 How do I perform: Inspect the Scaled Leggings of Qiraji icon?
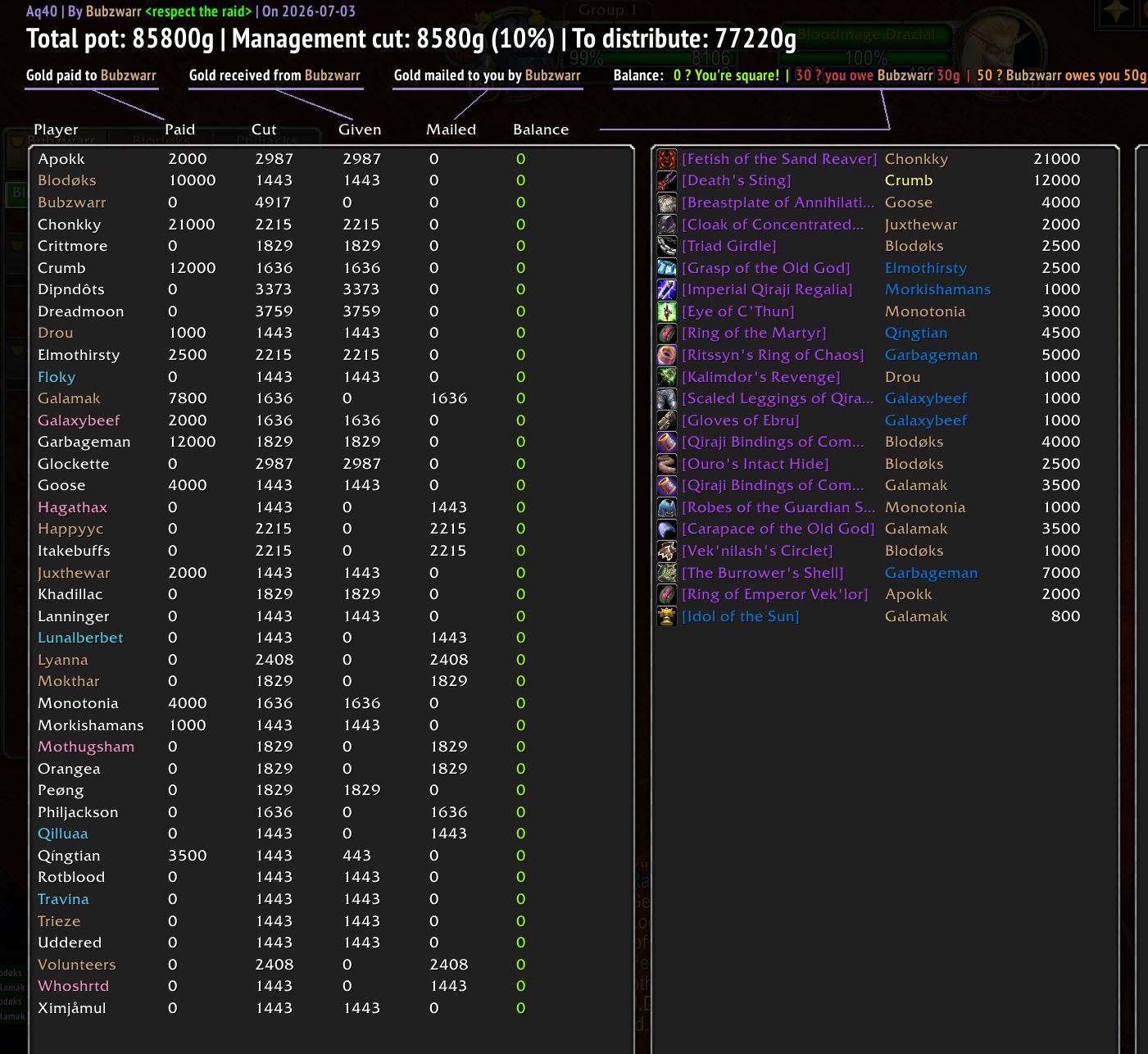[667, 398]
